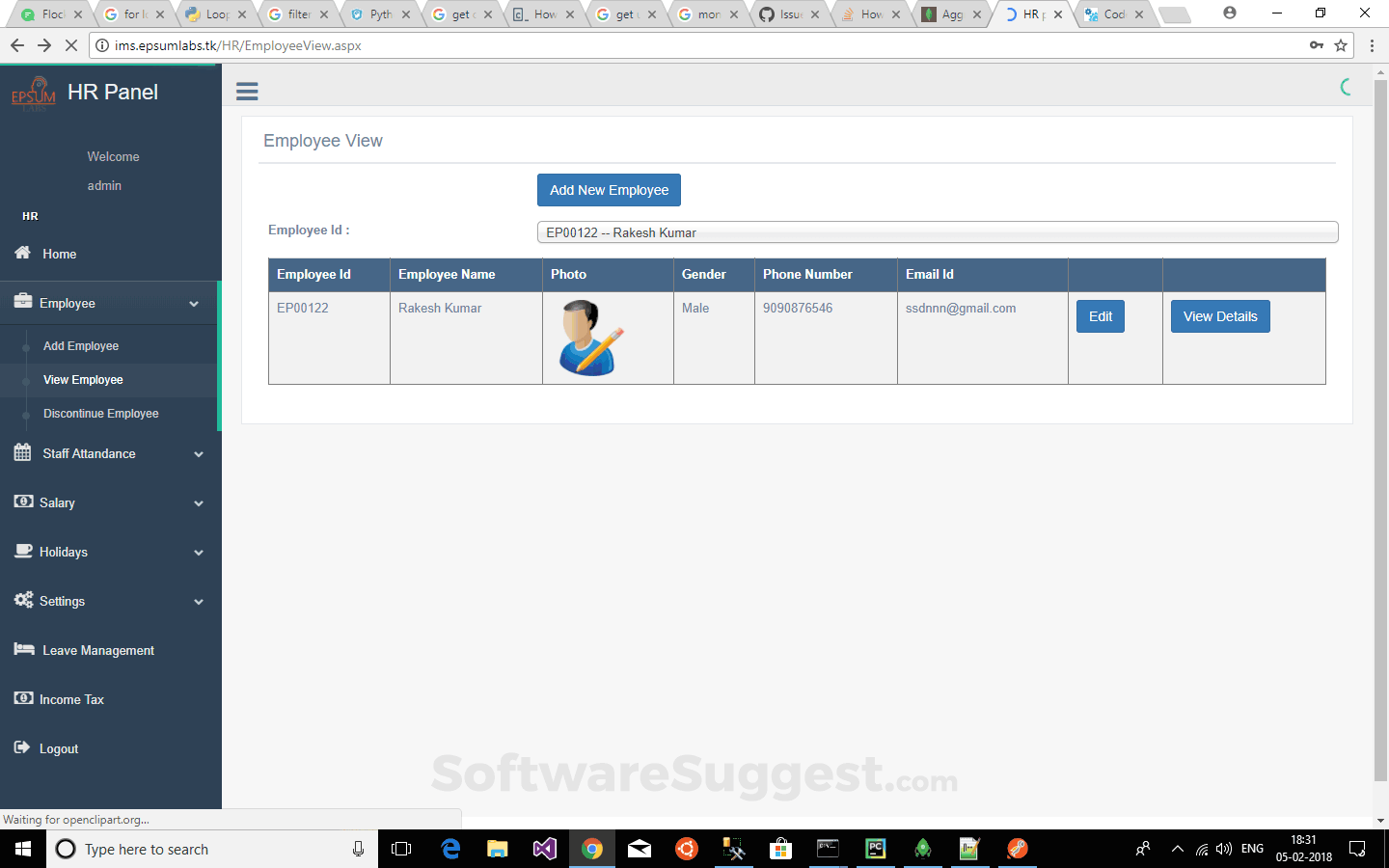1389x868 pixels.
Task: Click the Leave Management icon
Action: 23,649
